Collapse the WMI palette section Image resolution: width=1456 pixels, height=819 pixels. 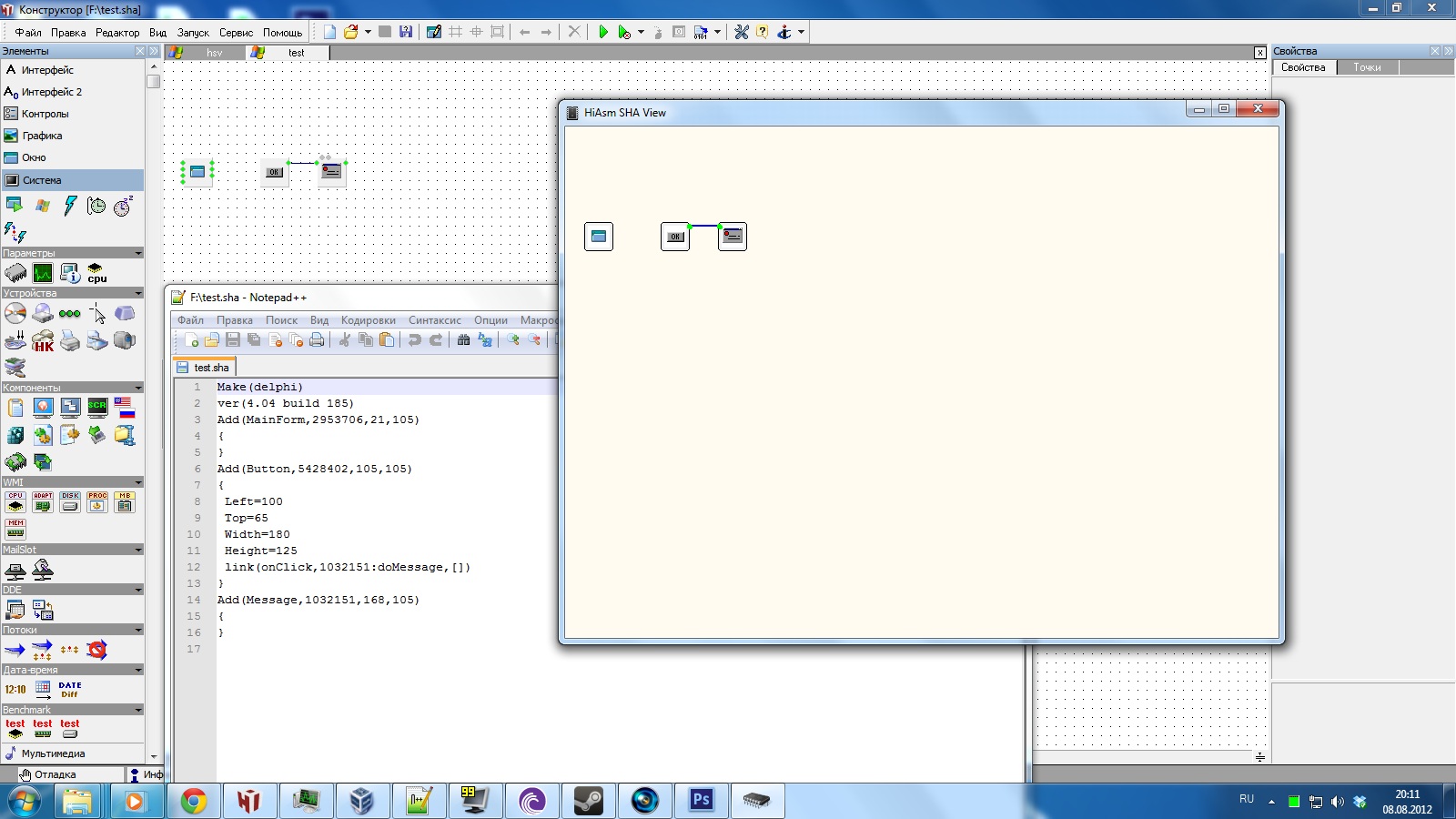pos(138,482)
